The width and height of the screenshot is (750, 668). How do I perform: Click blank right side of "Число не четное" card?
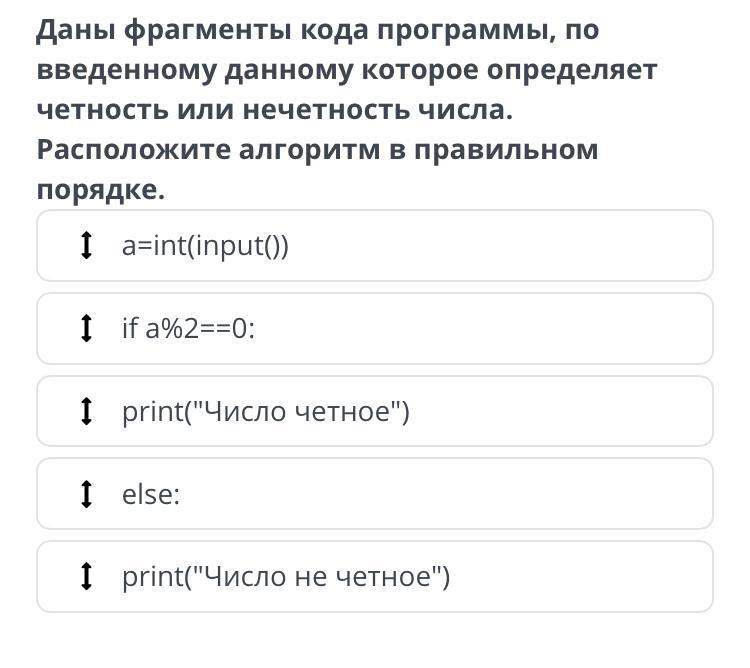(600, 577)
